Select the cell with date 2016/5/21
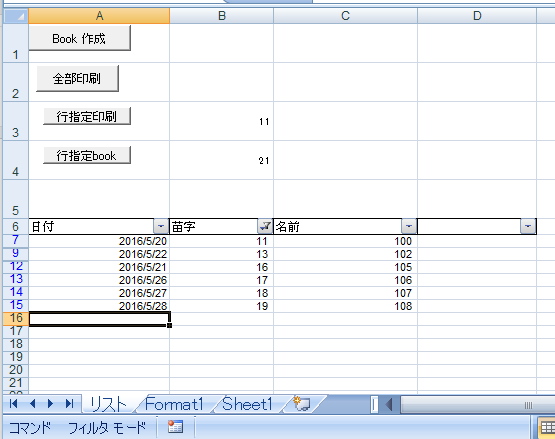Viewport: 555px width, 439px height. click(99, 267)
